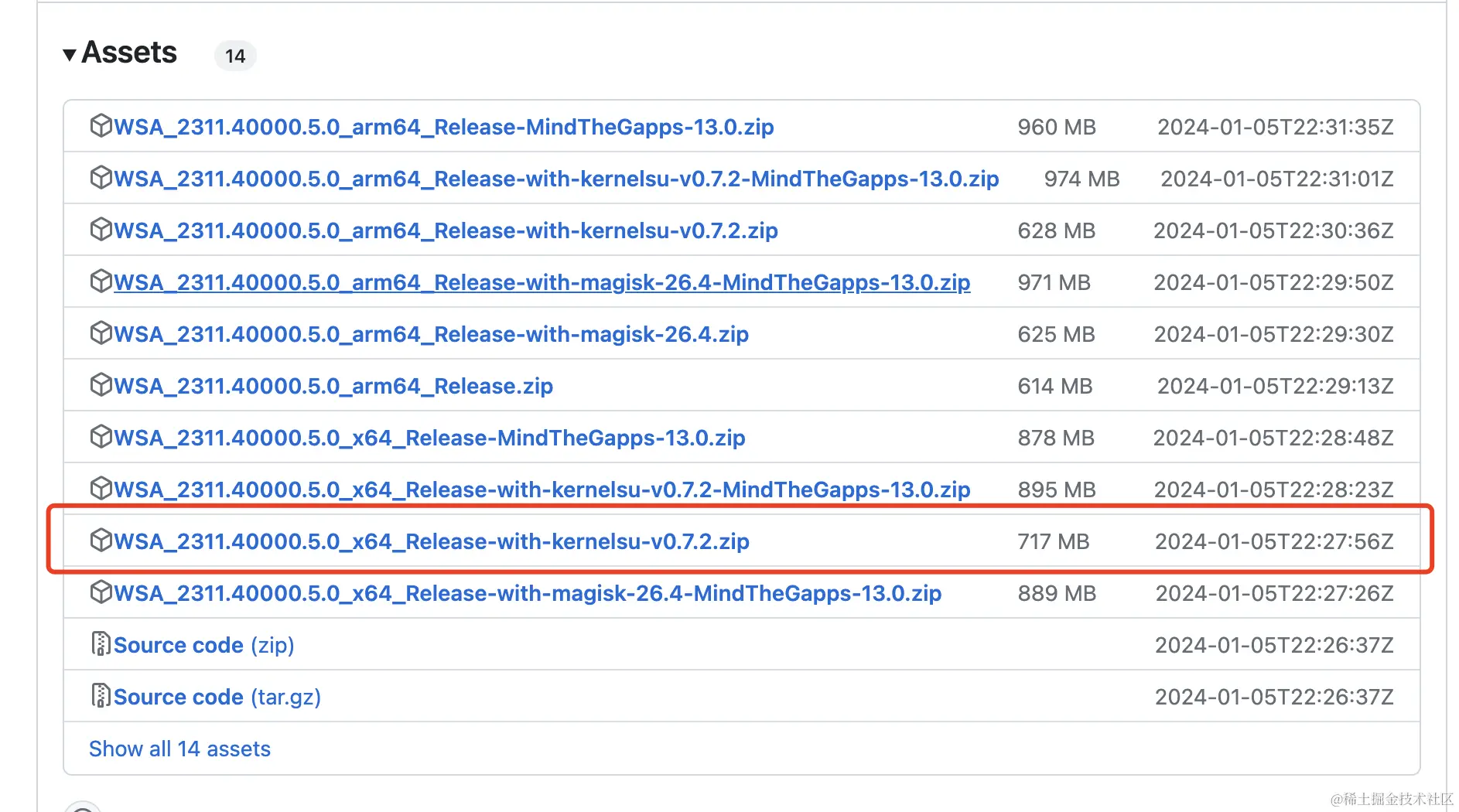Click the 614 MB size text

coord(1055,386)
